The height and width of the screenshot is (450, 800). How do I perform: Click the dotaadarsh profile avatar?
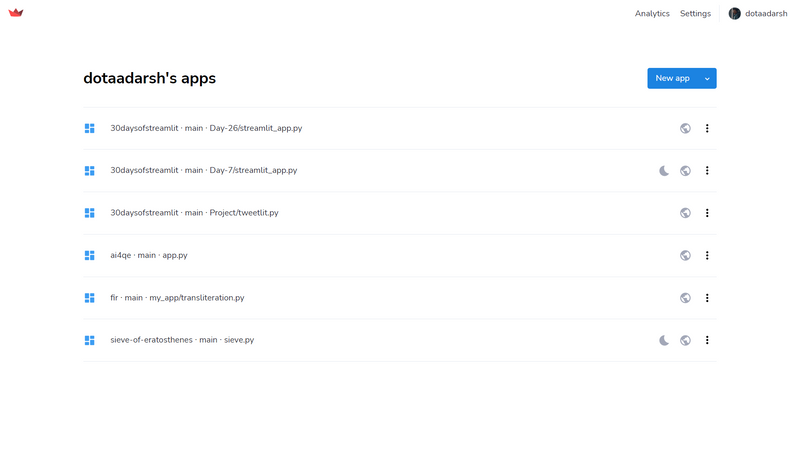click(x=735, y=14)
